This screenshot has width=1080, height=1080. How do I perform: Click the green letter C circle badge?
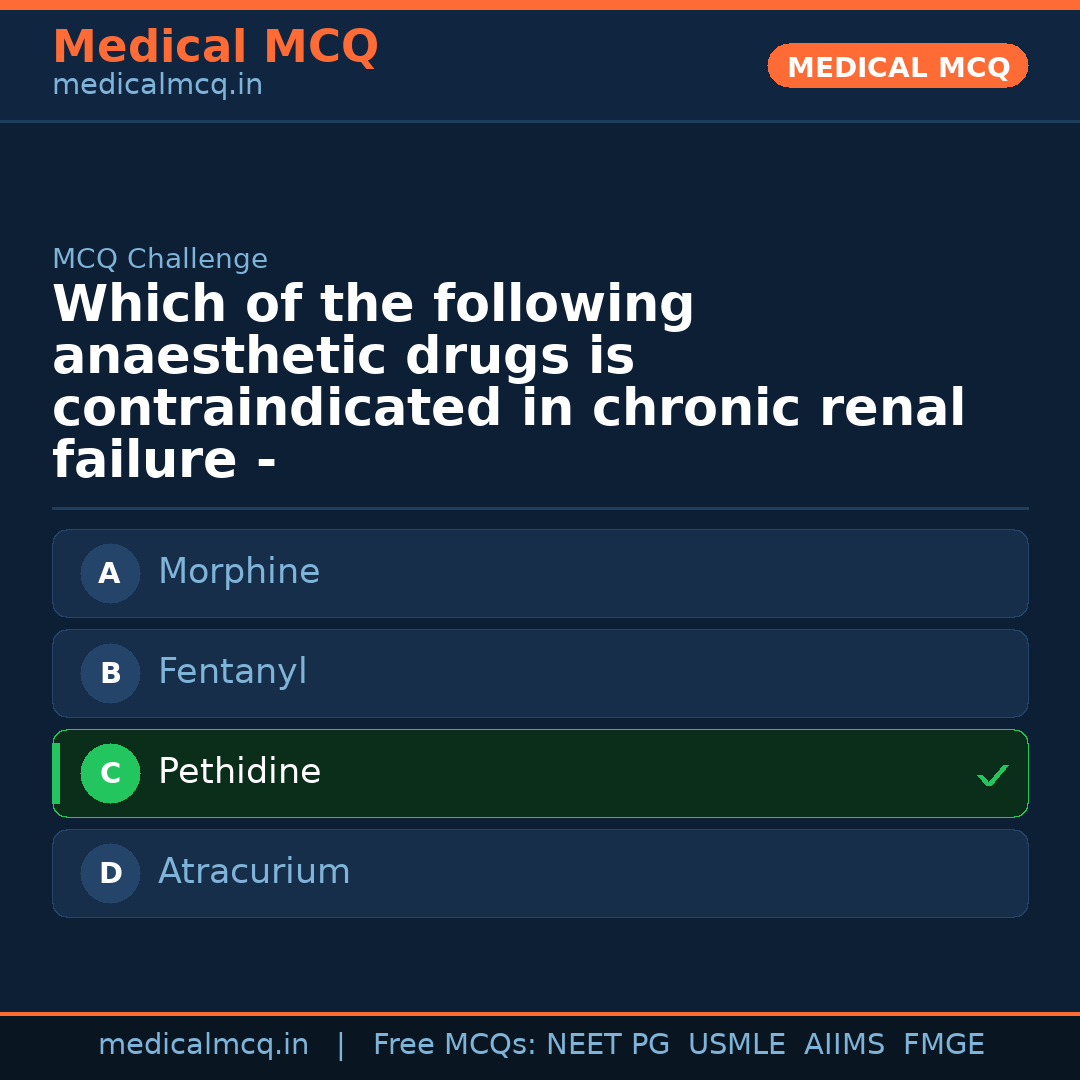110,773
